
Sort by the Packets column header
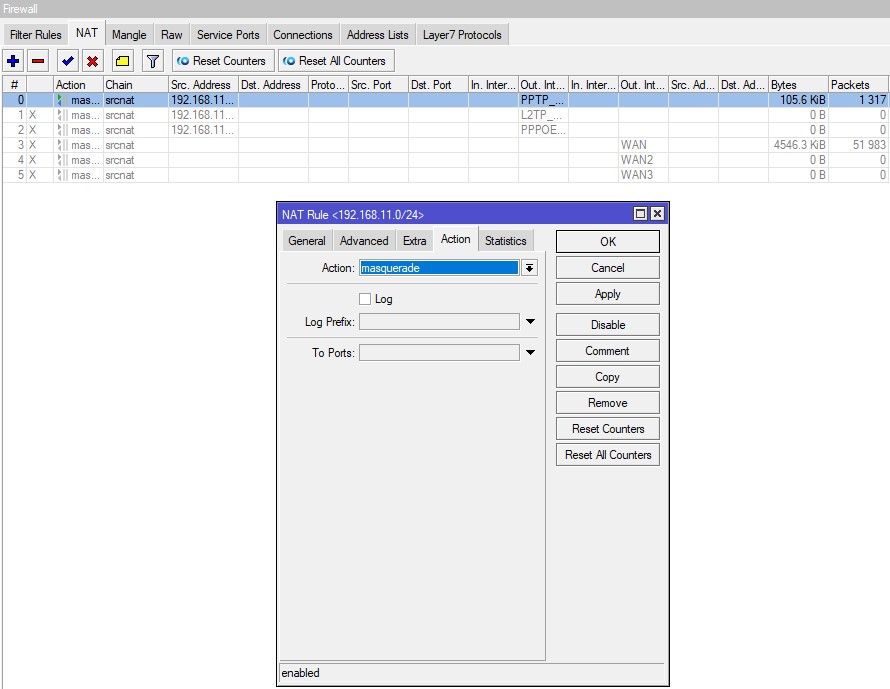(858, 85)
